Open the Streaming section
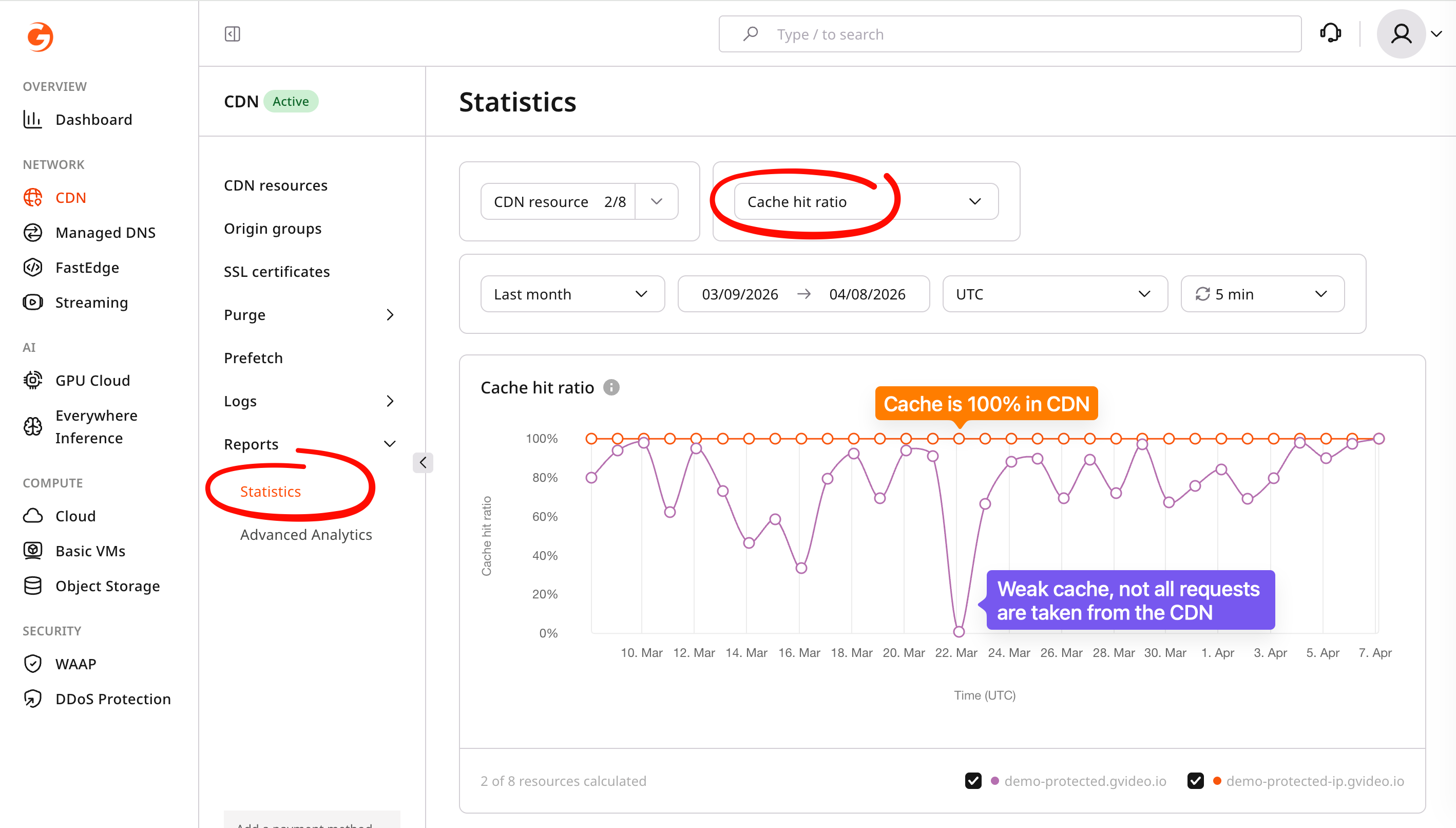Viewport: 1456px width, 828px height. [91, 303]
